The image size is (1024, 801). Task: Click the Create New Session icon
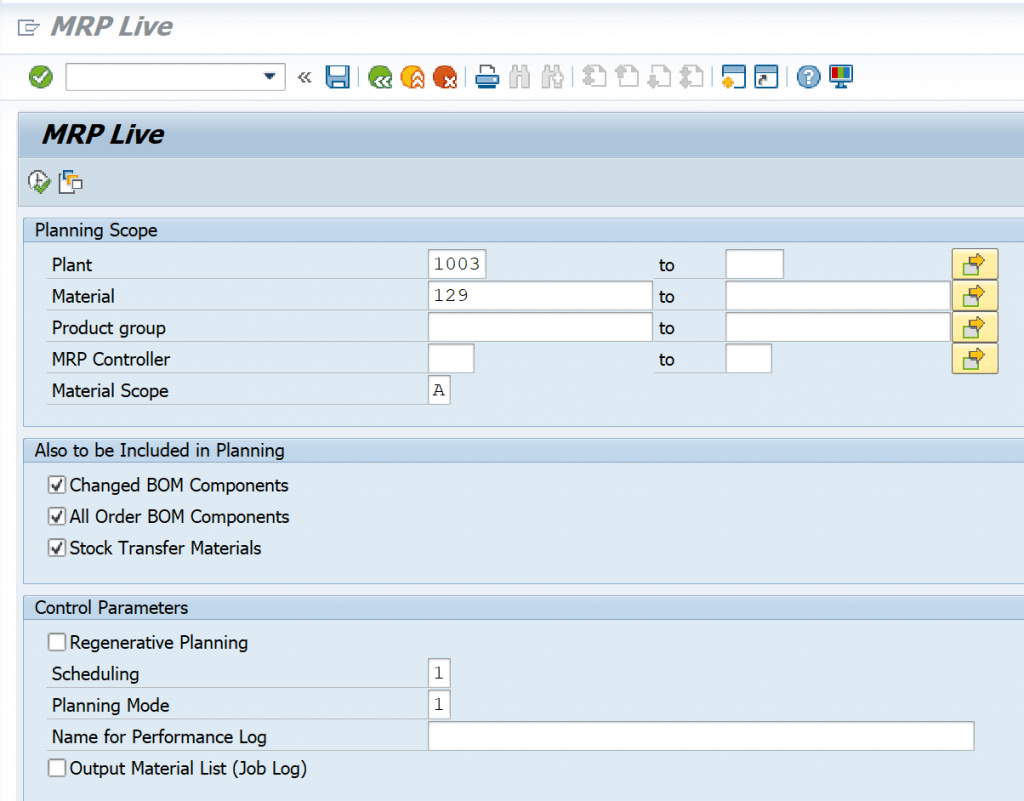(733, 77)
